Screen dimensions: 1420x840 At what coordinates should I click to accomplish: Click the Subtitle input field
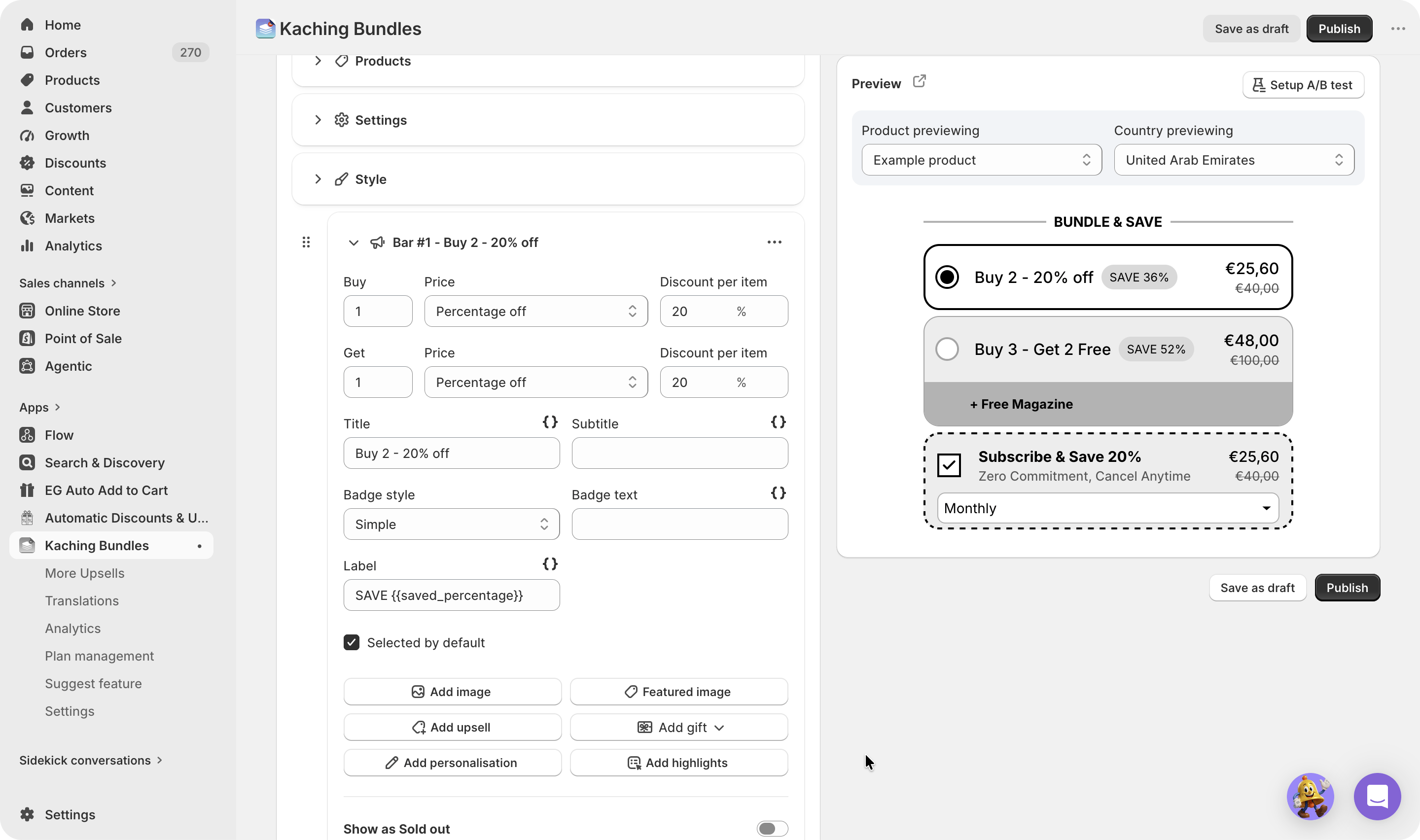pos(680,454)
